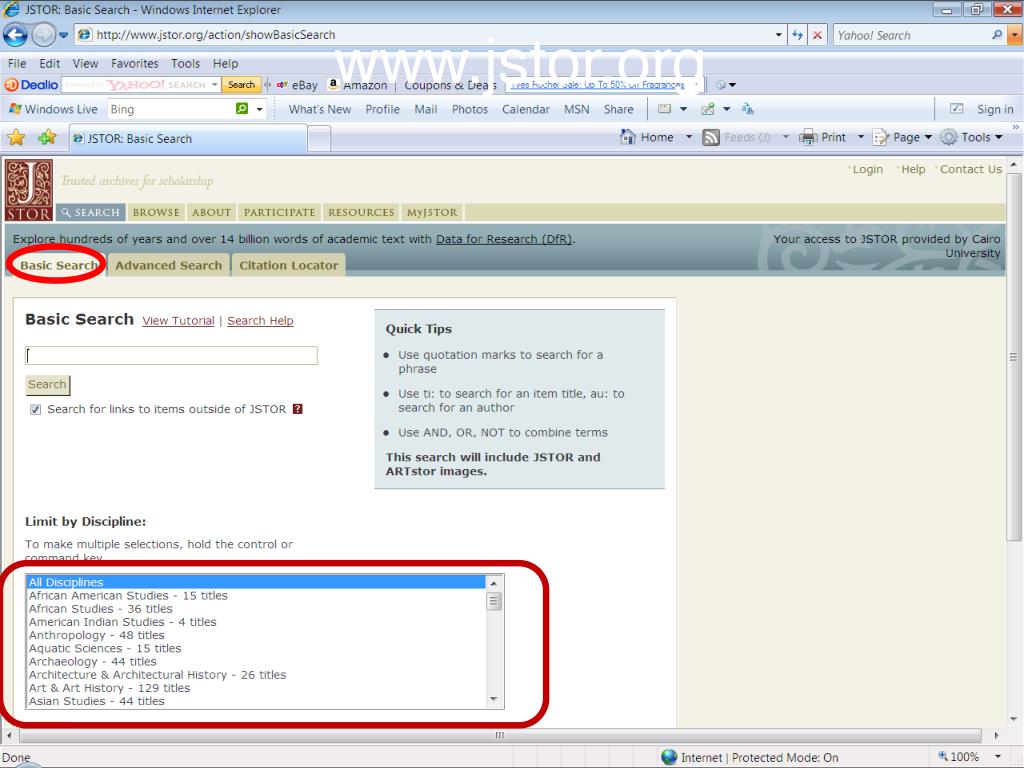Screen dimensions: 1024x768
Task: Toggle Search for links outside JSTOR checkbox
Action: click(35, 409)
